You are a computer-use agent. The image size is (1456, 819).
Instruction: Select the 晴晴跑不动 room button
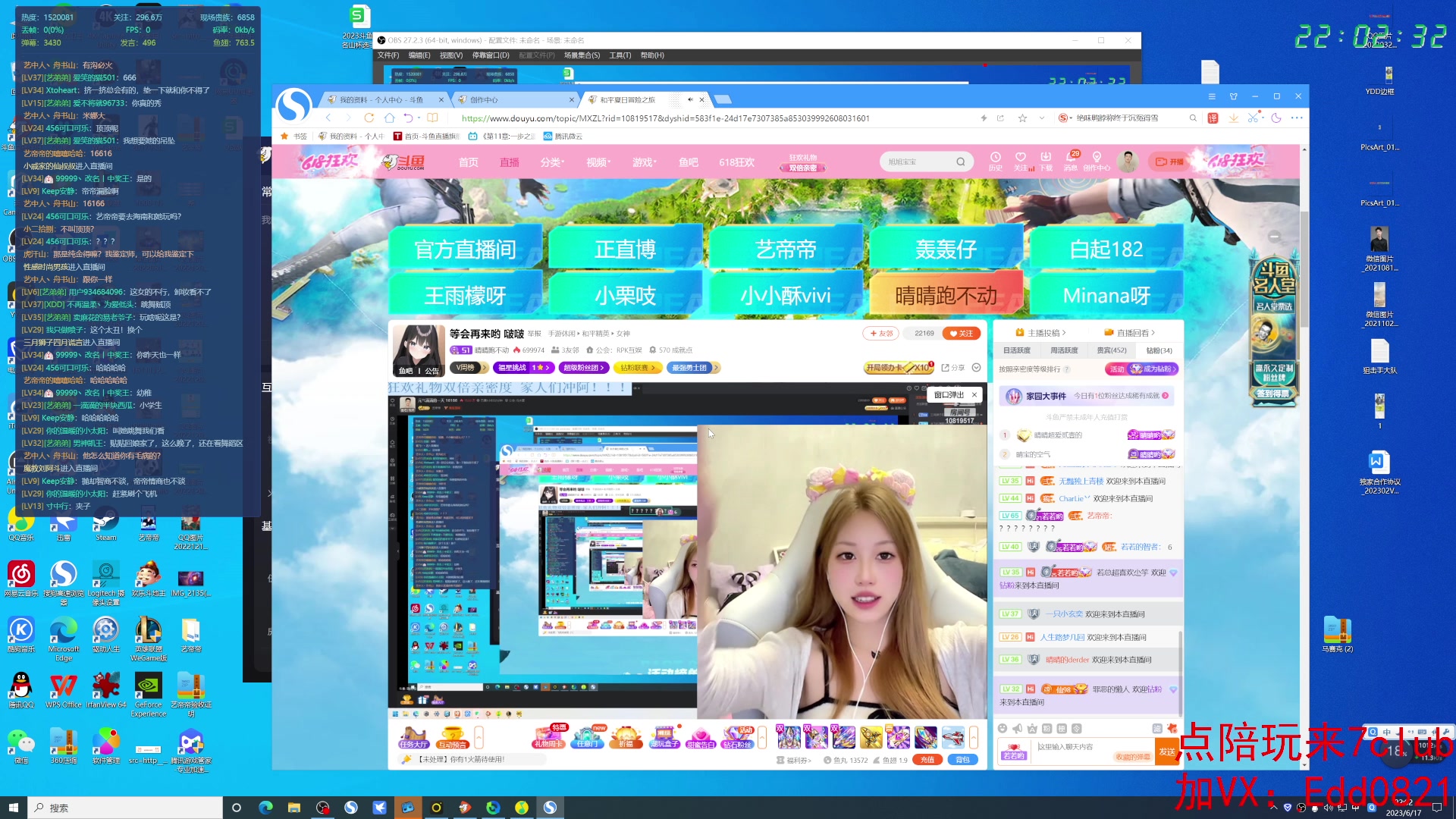coord(946,295)
